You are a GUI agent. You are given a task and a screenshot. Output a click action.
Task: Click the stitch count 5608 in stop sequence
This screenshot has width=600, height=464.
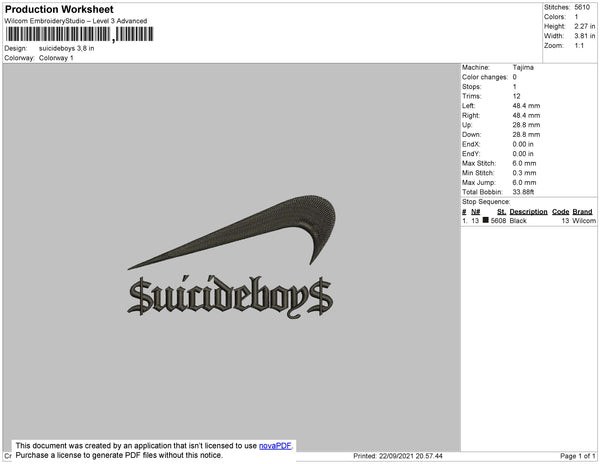pos(498,221)
